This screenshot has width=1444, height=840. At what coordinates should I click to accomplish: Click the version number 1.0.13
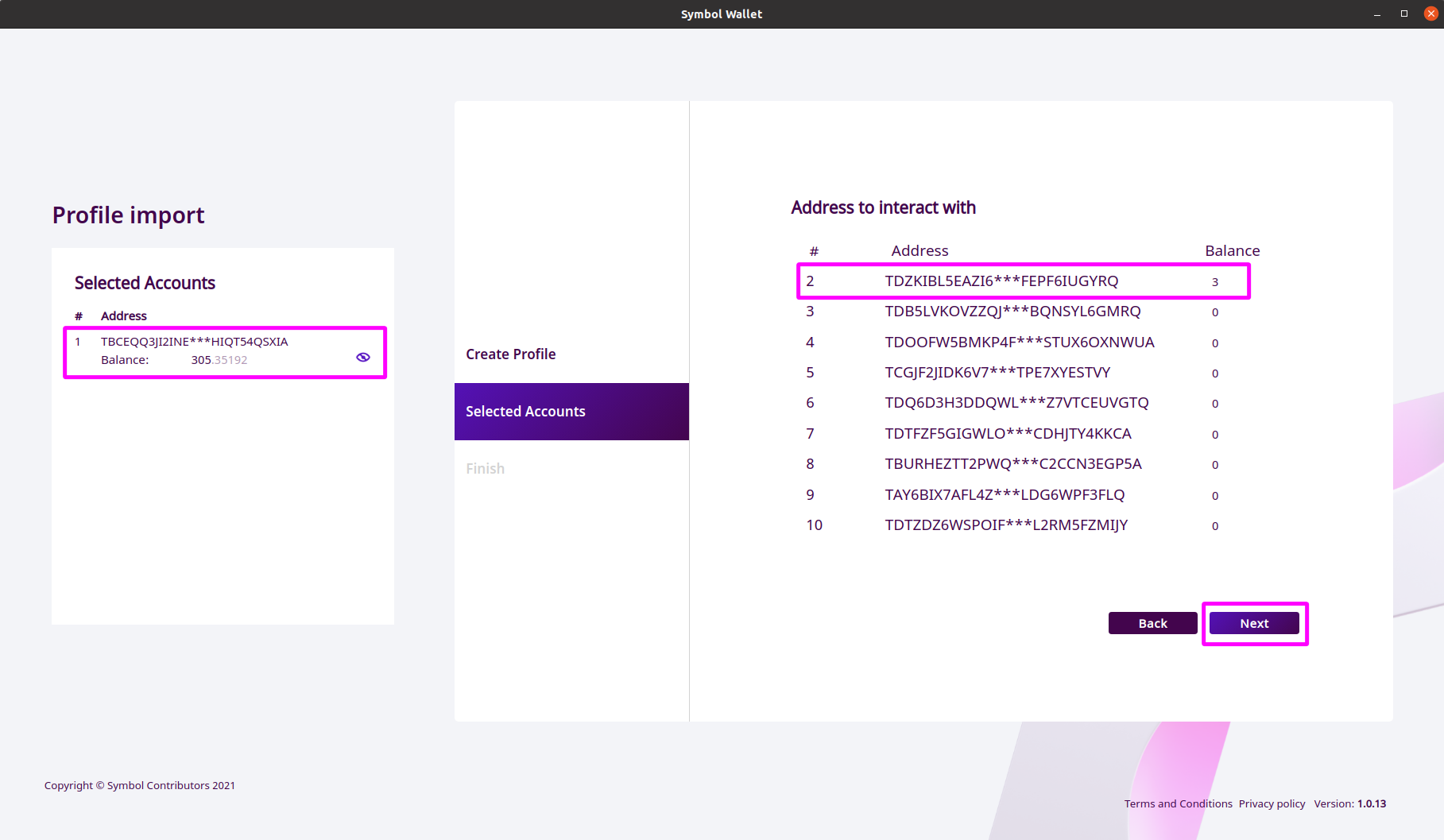(1372, 803)
